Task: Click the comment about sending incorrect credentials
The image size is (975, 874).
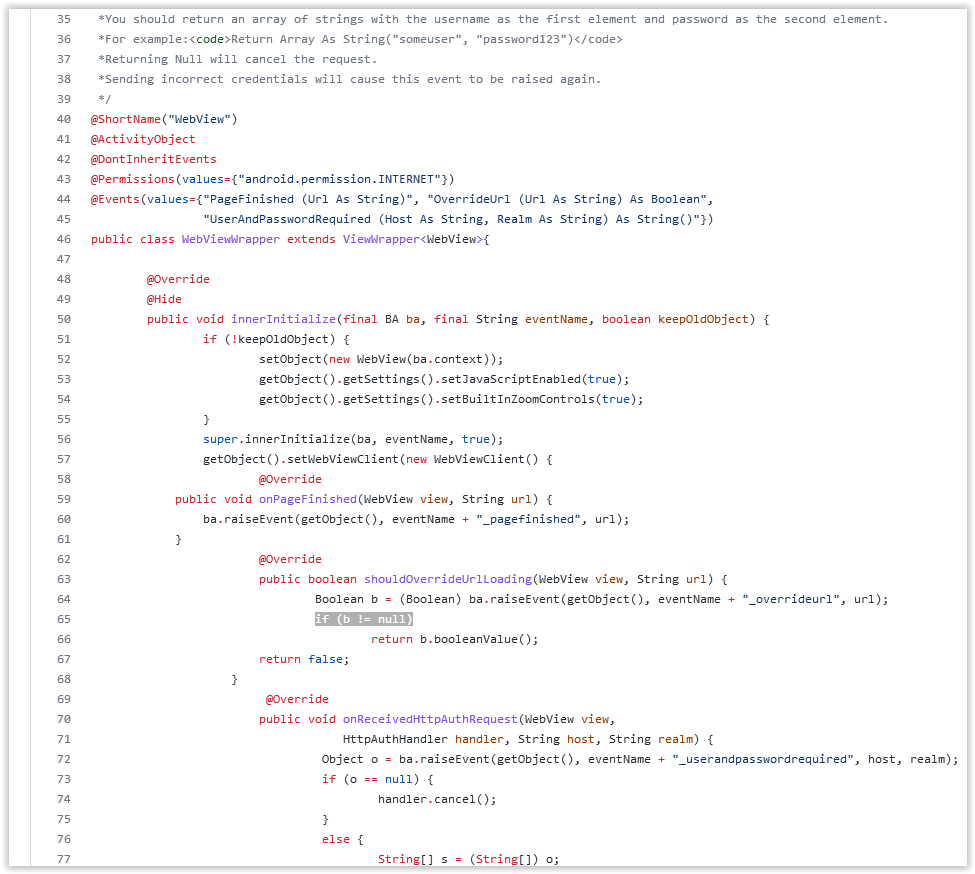Action: click(x=349, y=79)
